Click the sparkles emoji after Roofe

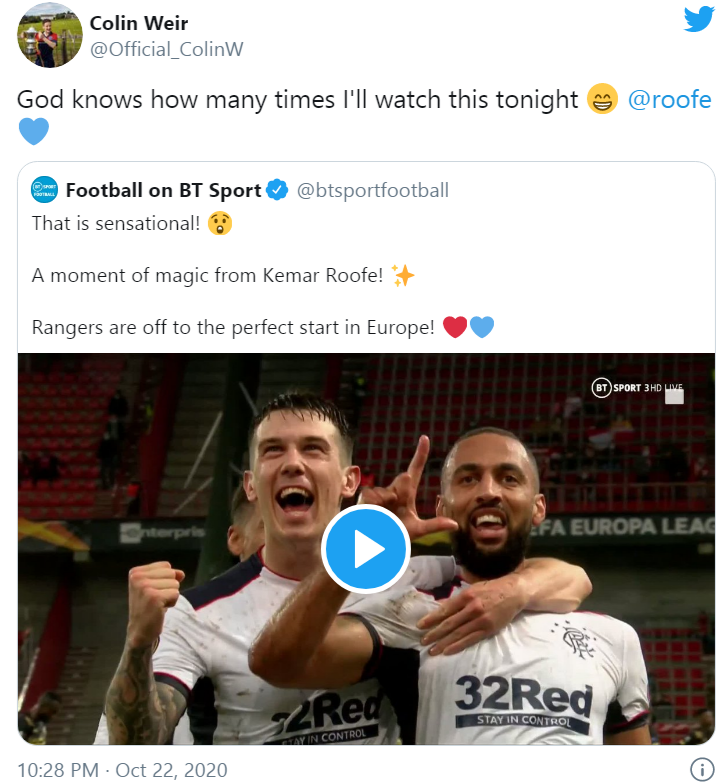(x=403, y=276)
